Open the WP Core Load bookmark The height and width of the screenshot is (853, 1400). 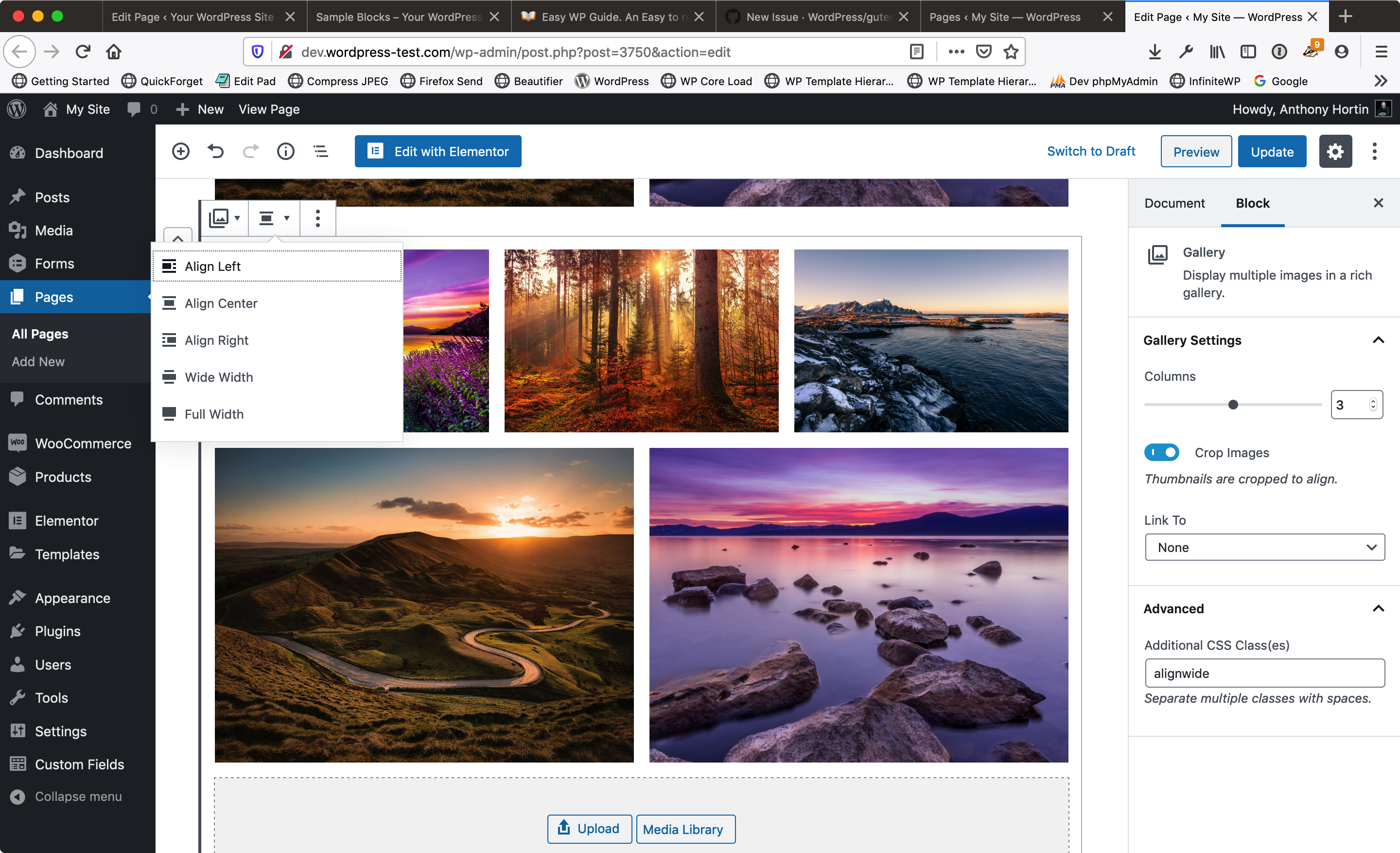[706, 81]
